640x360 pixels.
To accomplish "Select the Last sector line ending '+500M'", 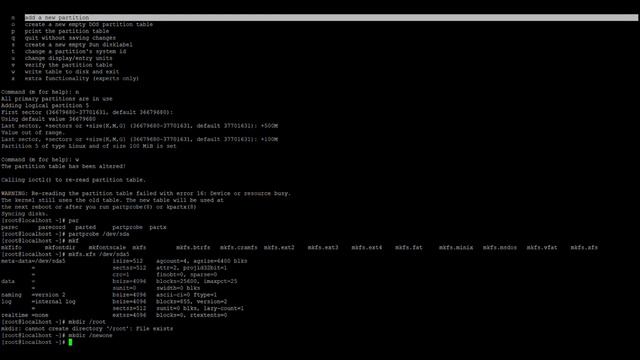I will tap(139, 126).
